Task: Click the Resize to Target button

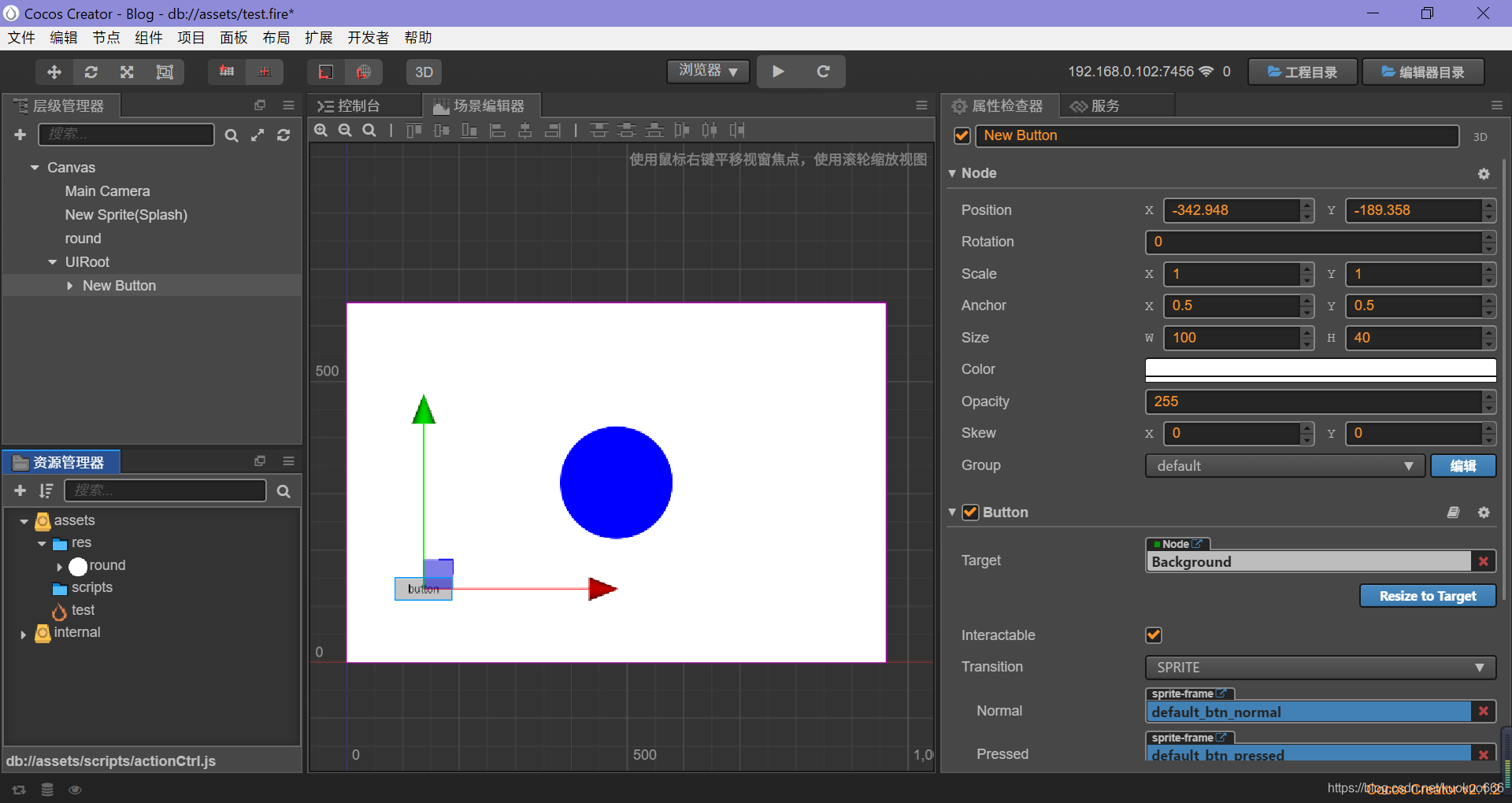Action: [1428, 596]
